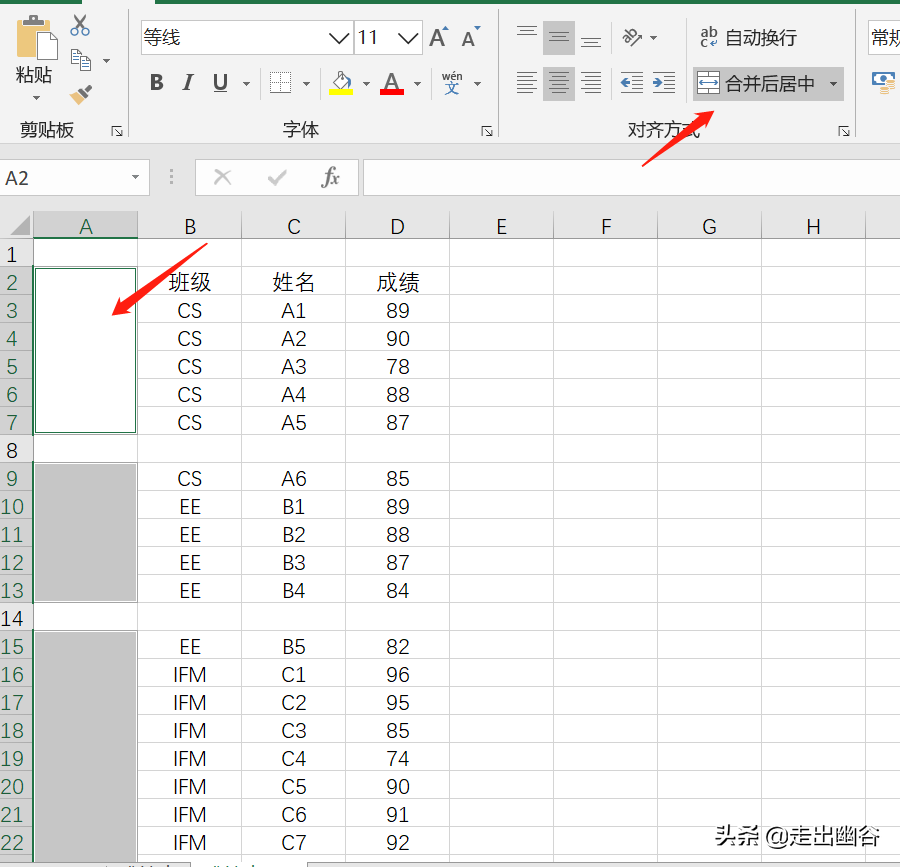Click the confirm checkmark formula button
Screen dimensions: 900x867
coord(277,177)
